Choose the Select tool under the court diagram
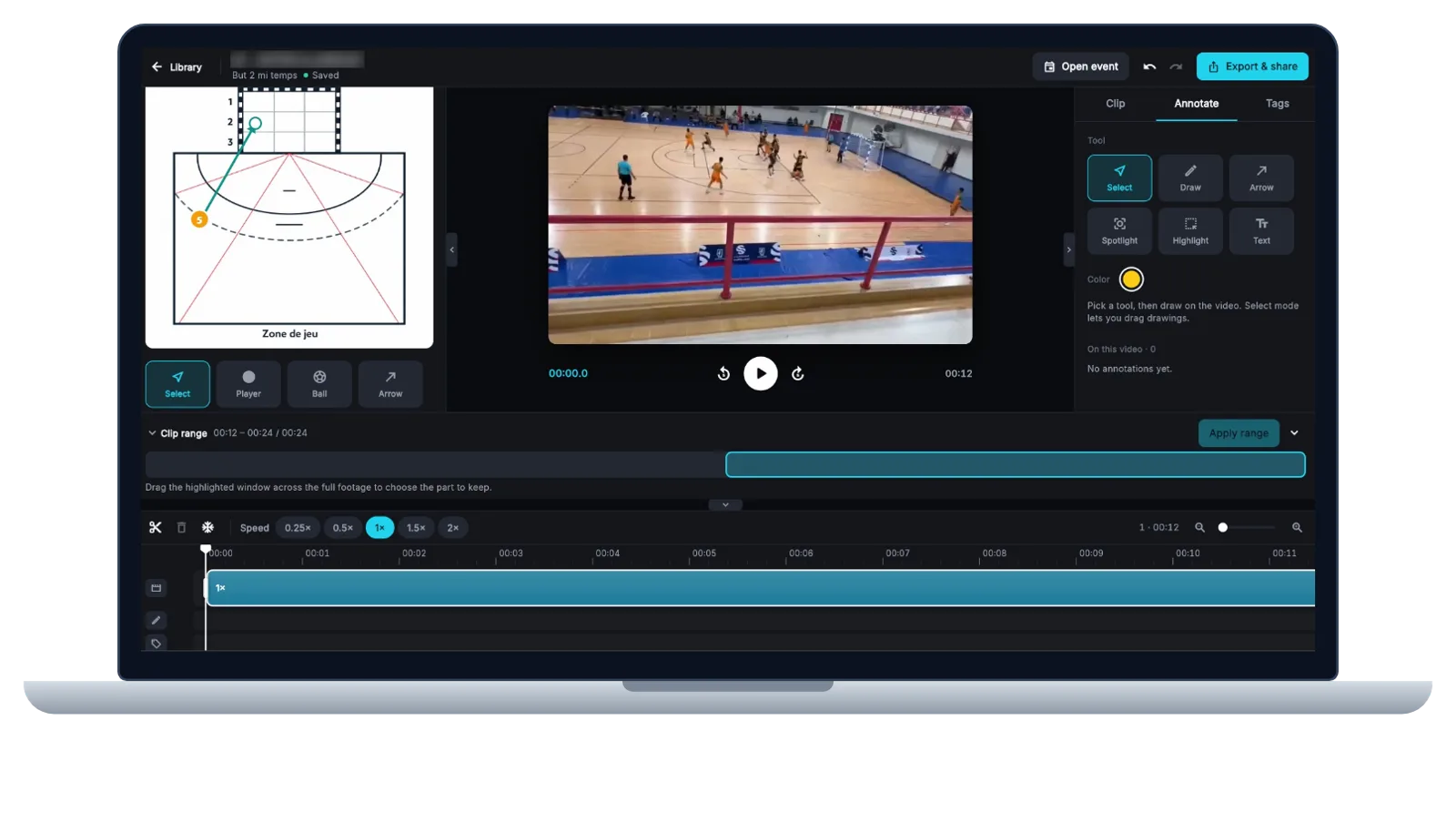 (177, 384)
